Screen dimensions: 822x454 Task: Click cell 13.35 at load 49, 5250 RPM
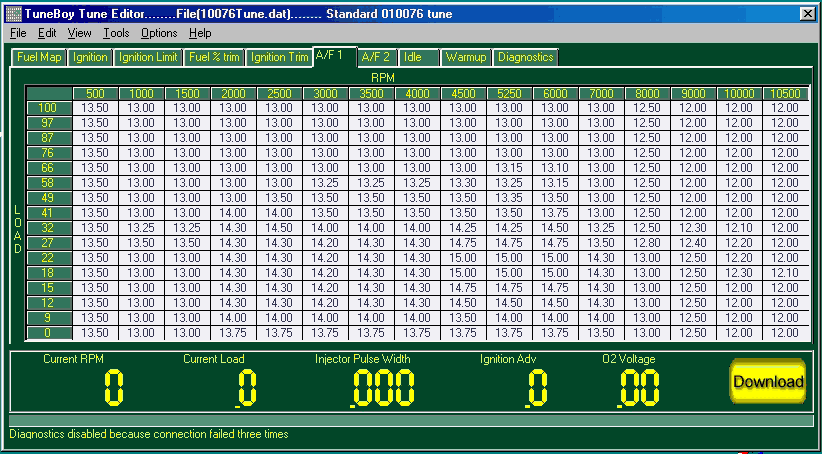click(x=509, y=198)
